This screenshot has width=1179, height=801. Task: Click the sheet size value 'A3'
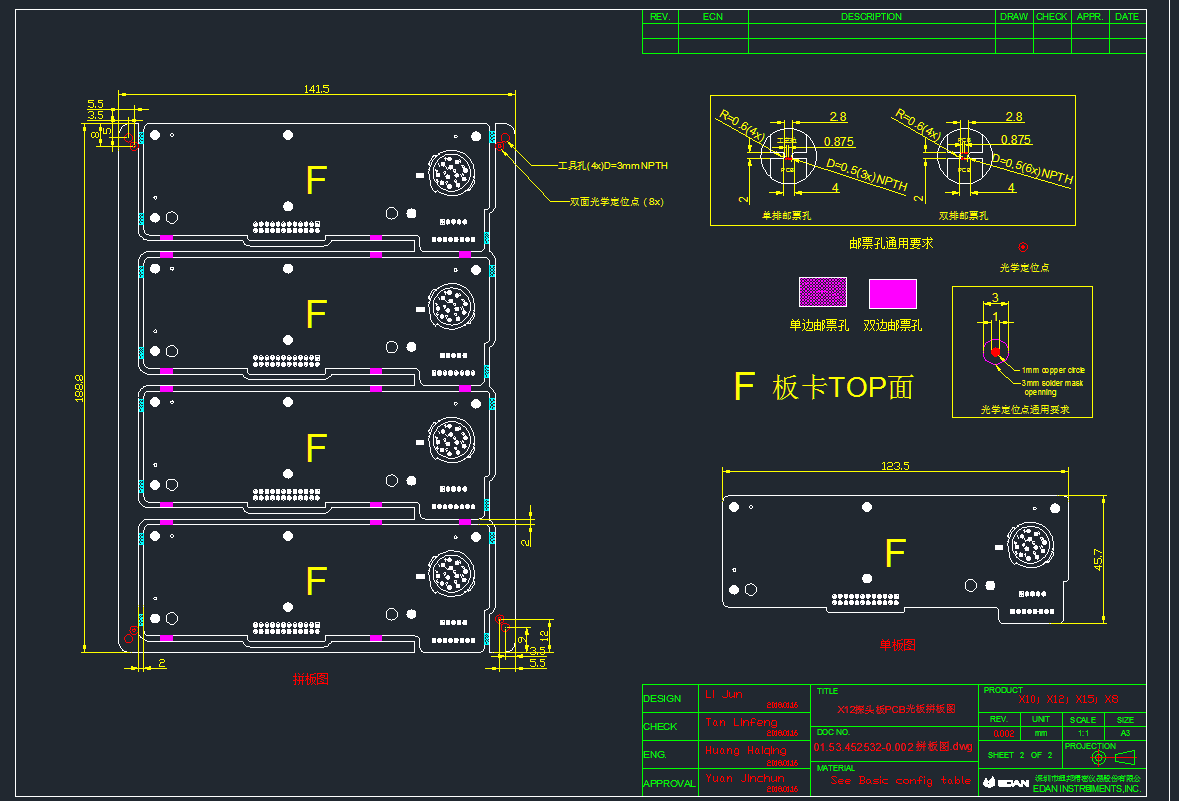coord(1125,733)
